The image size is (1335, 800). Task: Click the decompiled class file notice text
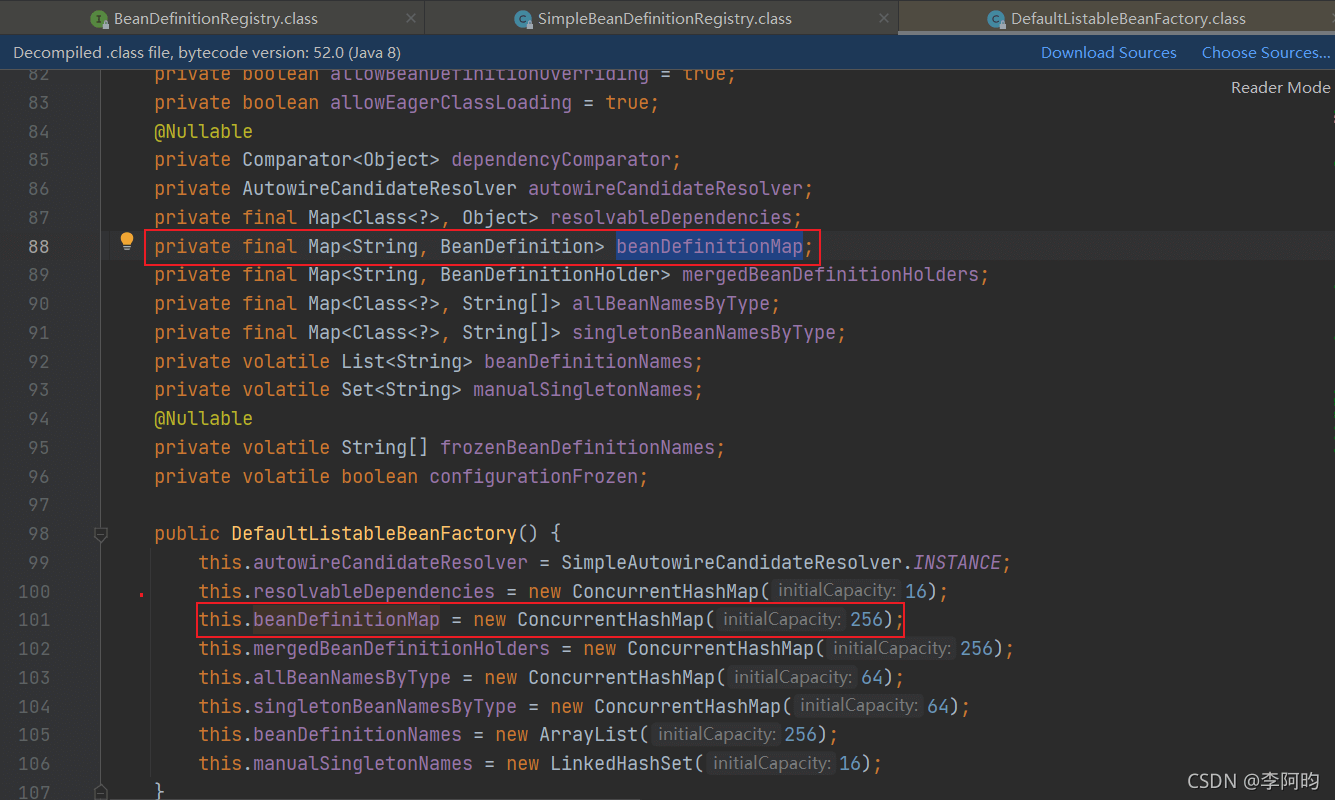click(x=207, y=52)
